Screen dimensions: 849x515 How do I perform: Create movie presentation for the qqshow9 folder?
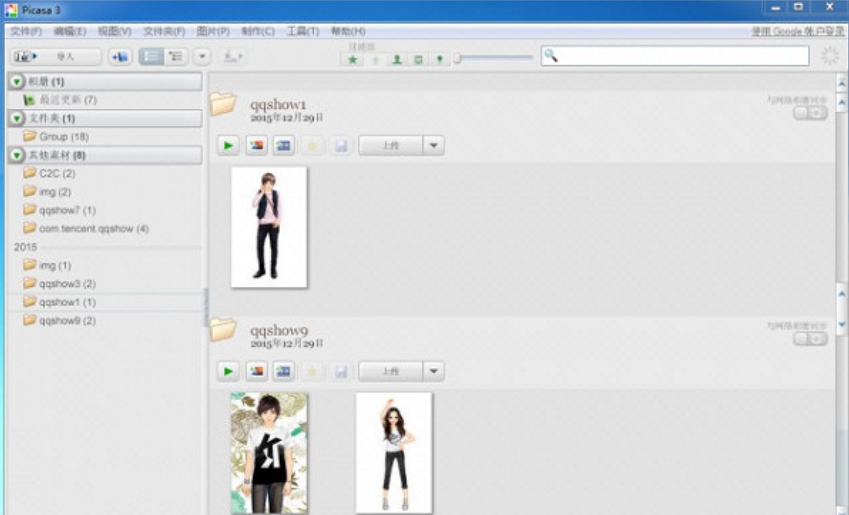click(x=284, y=371)
